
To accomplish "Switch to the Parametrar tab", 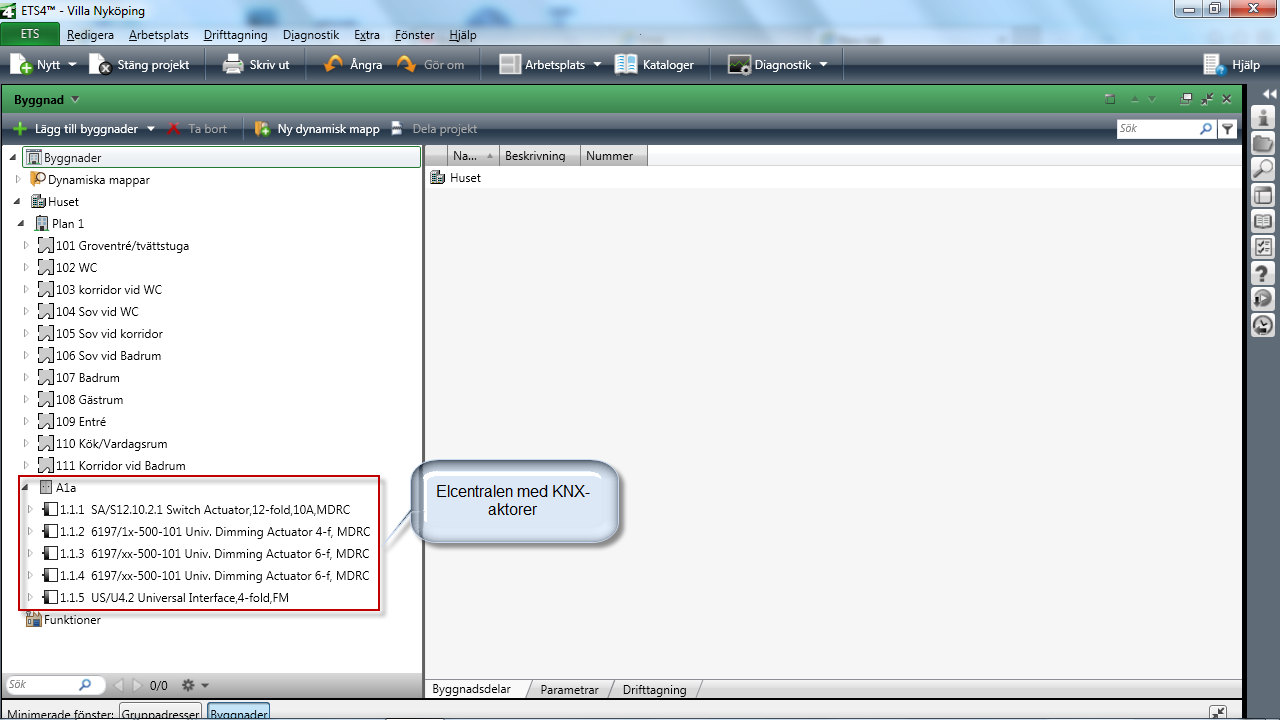I will pyautogui.click(x=569, y=689).
